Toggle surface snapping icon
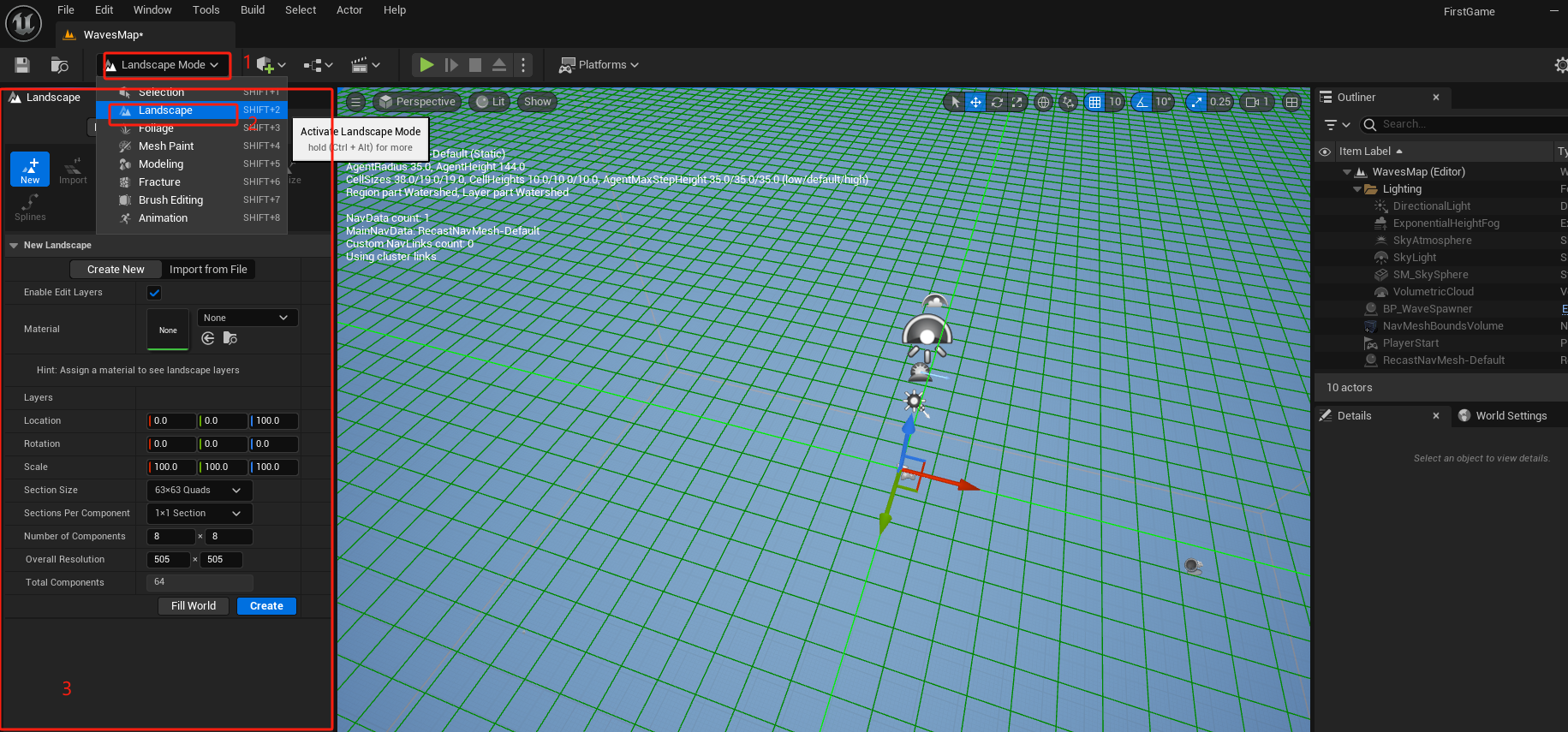 (x=1068, y=102)
